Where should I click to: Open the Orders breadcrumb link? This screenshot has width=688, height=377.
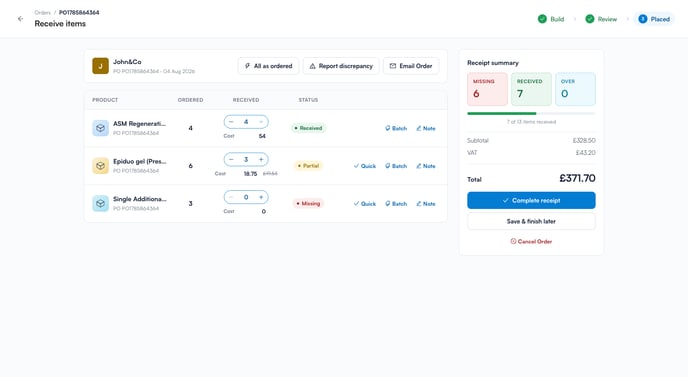43,12
